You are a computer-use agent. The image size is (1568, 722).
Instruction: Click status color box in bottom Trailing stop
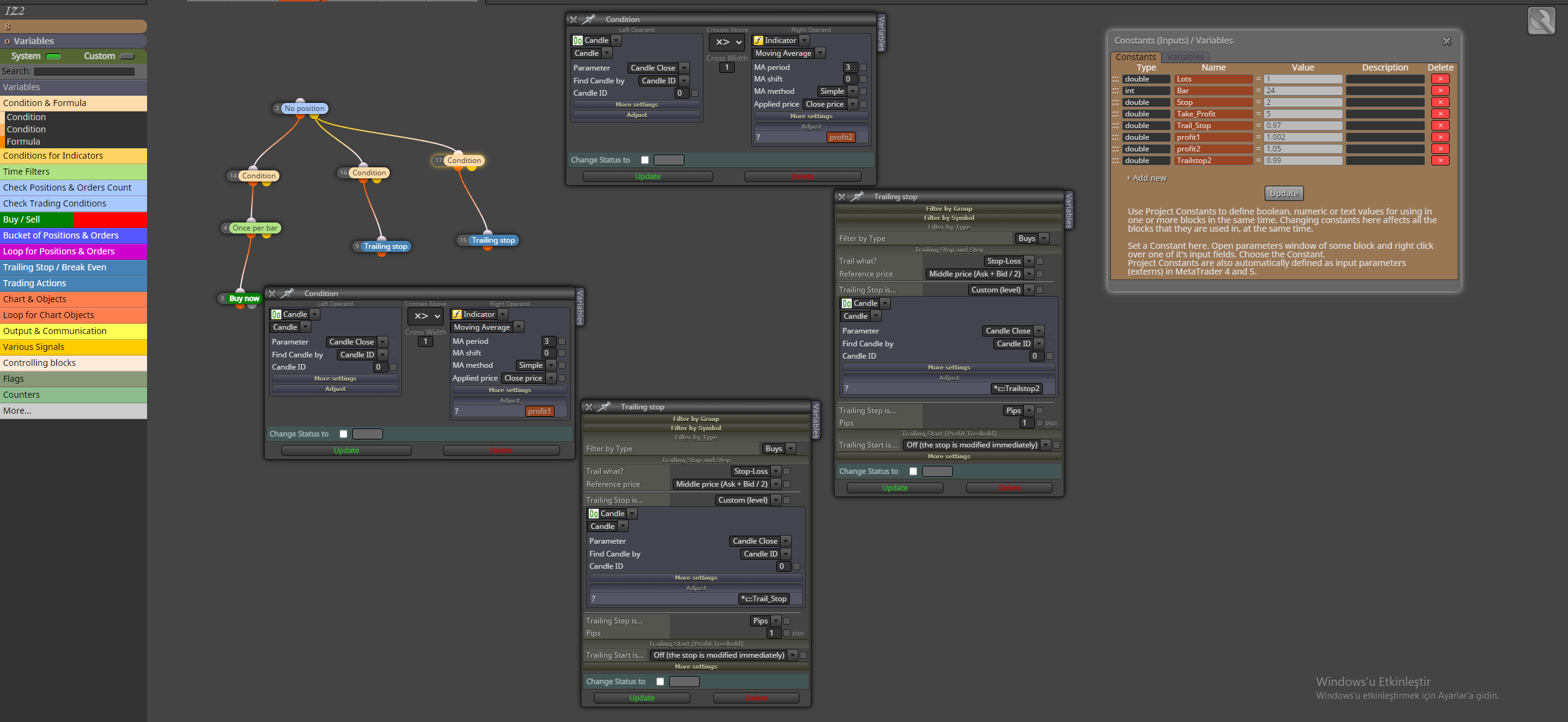(x=684, y=682)
